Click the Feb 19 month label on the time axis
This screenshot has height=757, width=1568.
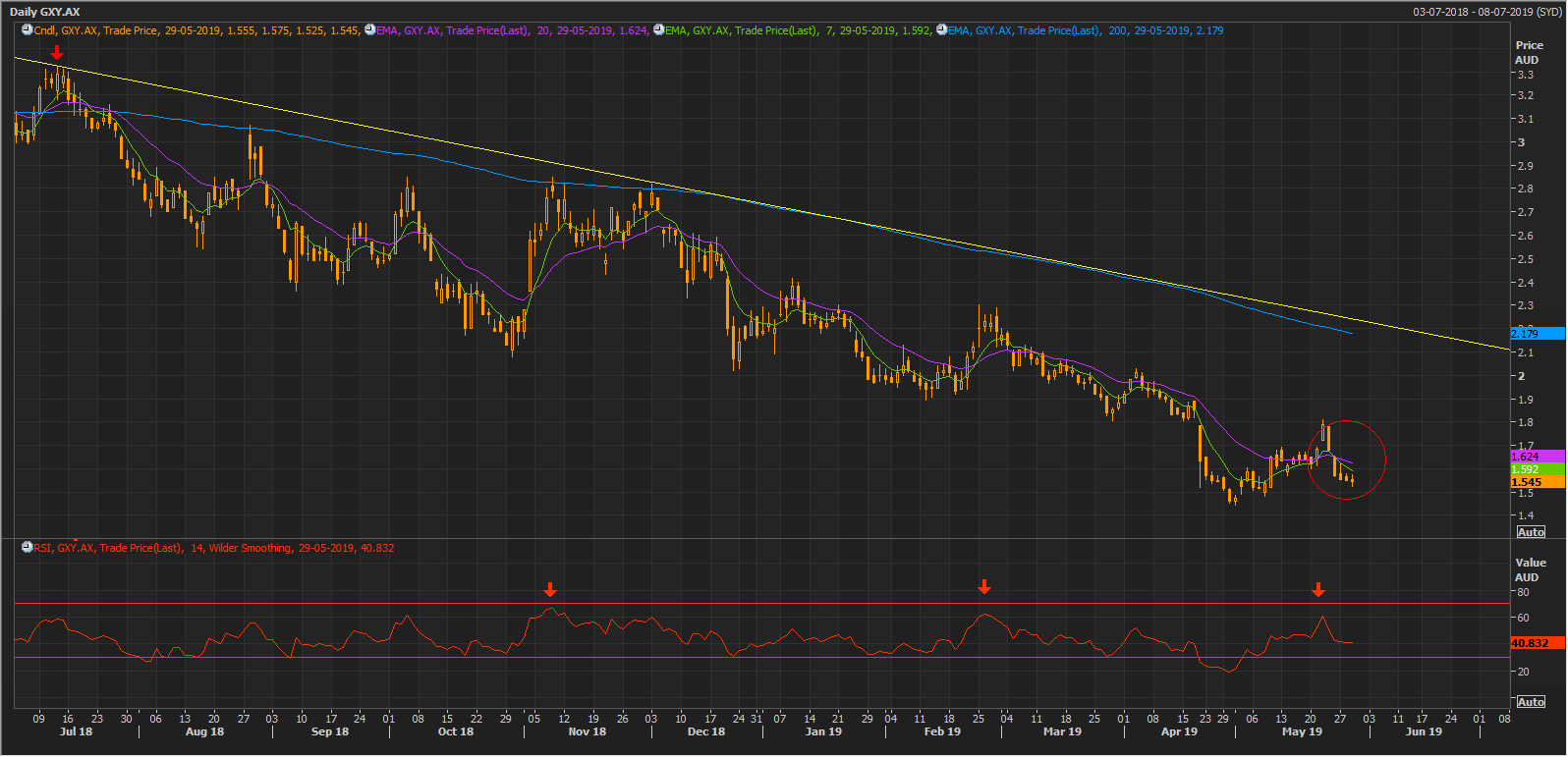click(x=942, y=731)
